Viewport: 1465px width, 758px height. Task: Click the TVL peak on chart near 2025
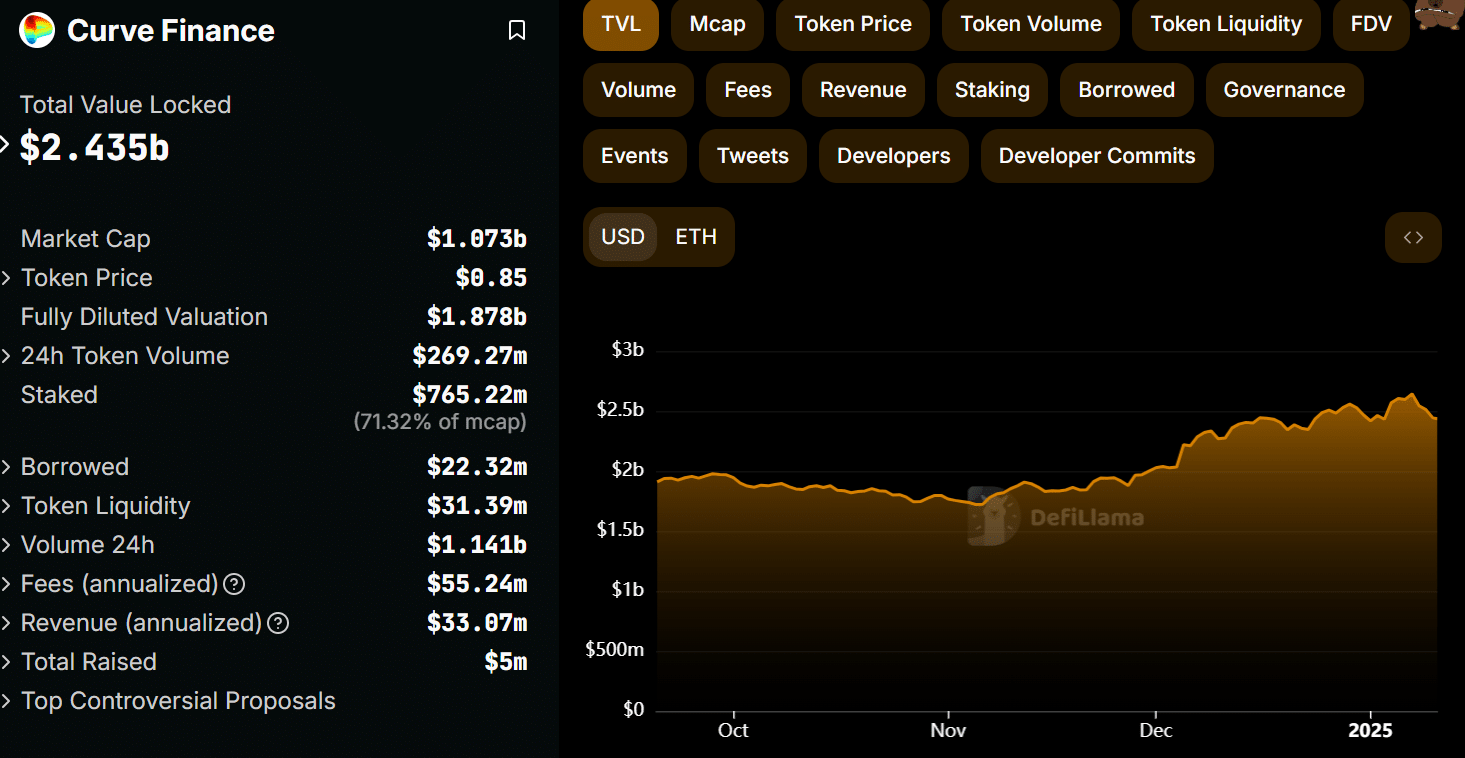pos(1411,395)
